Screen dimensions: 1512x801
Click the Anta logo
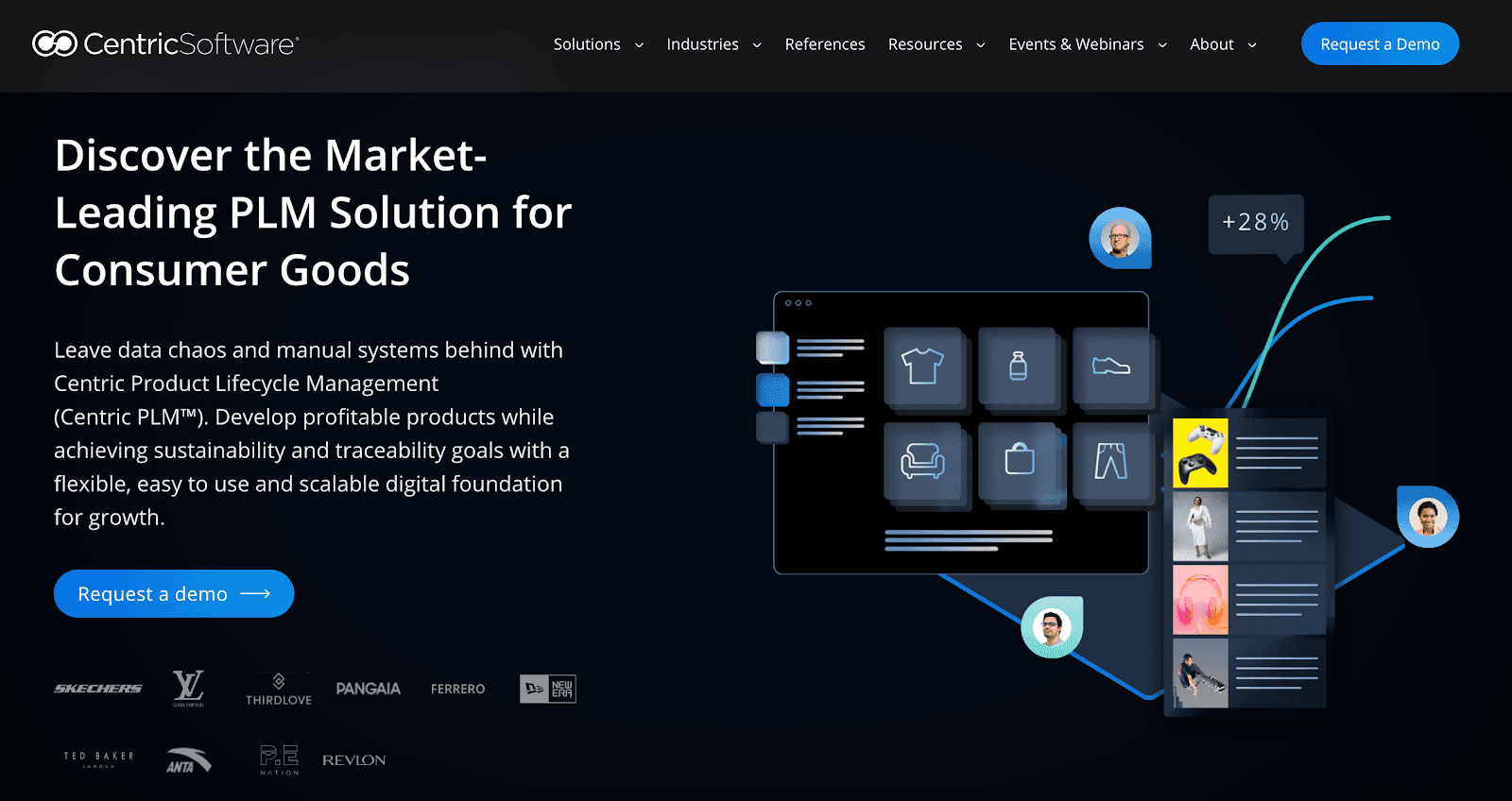click(x=188, y=759)
